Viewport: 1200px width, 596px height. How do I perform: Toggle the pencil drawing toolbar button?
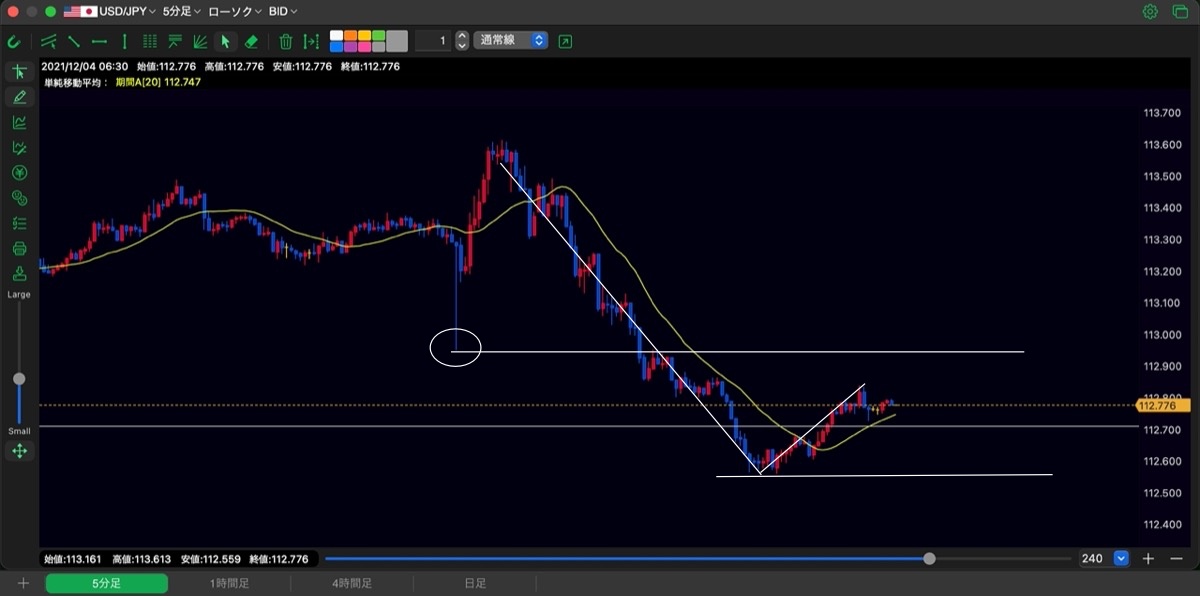(19, 97)
